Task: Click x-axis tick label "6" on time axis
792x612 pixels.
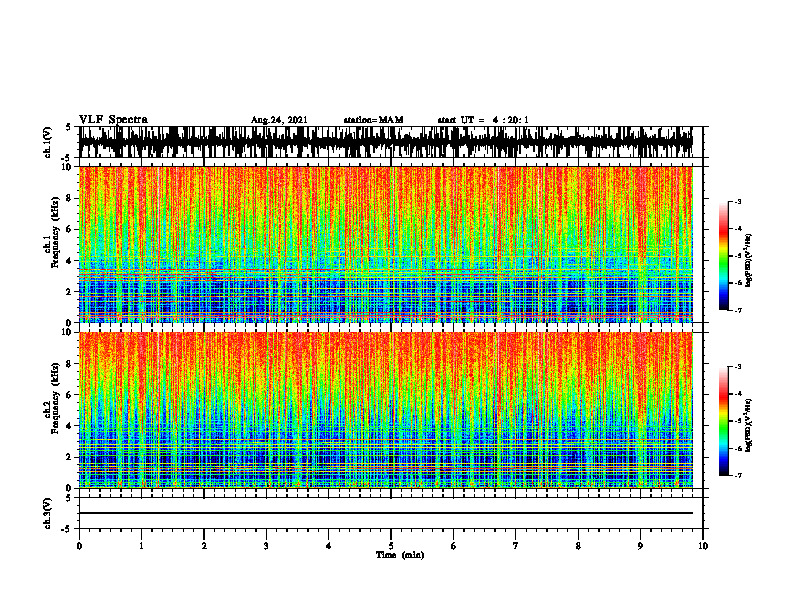Action: tap(454, 546)
